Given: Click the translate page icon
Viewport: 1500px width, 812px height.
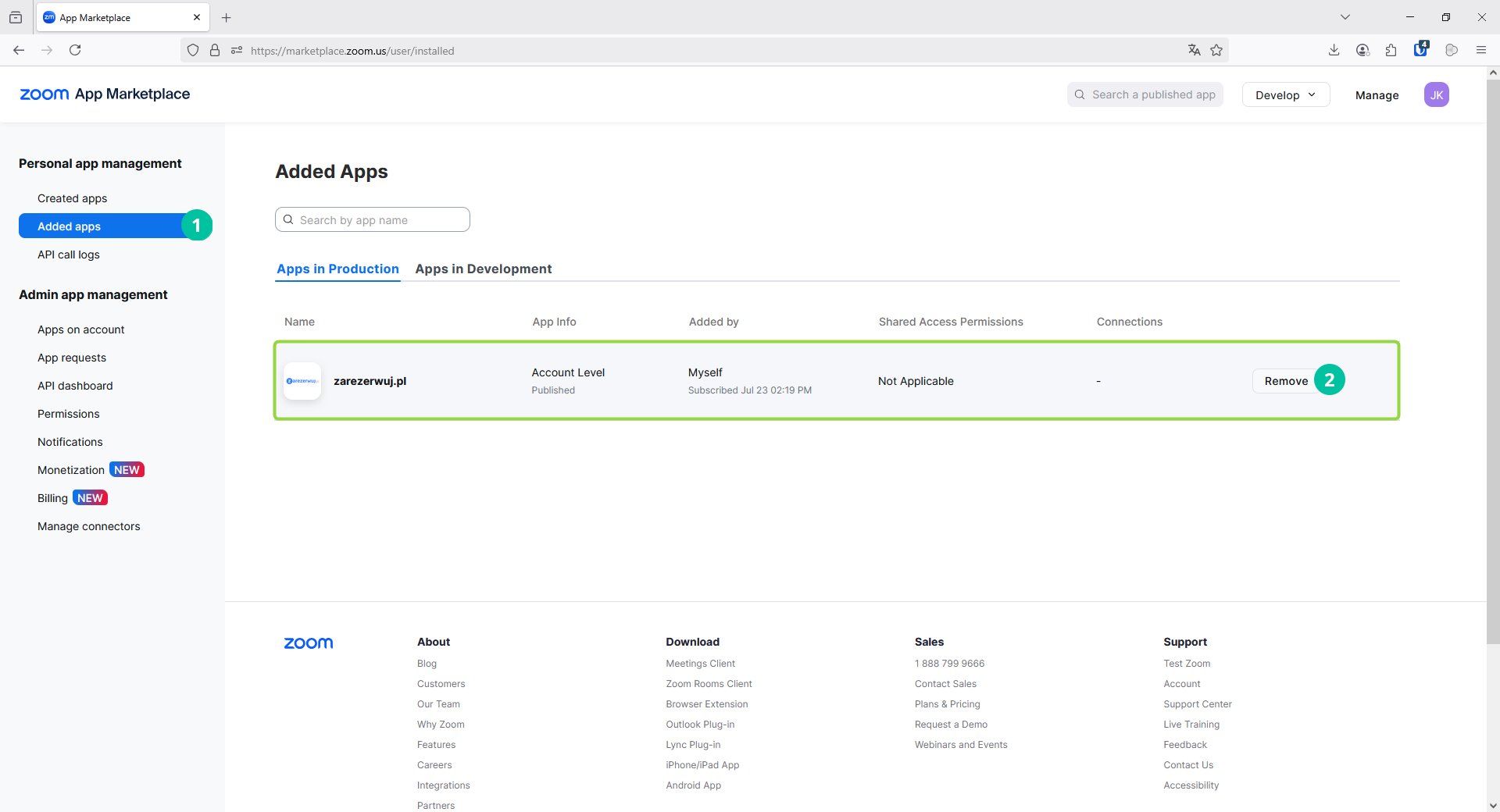Looking at the screenshot, I should click(1194, 50).
